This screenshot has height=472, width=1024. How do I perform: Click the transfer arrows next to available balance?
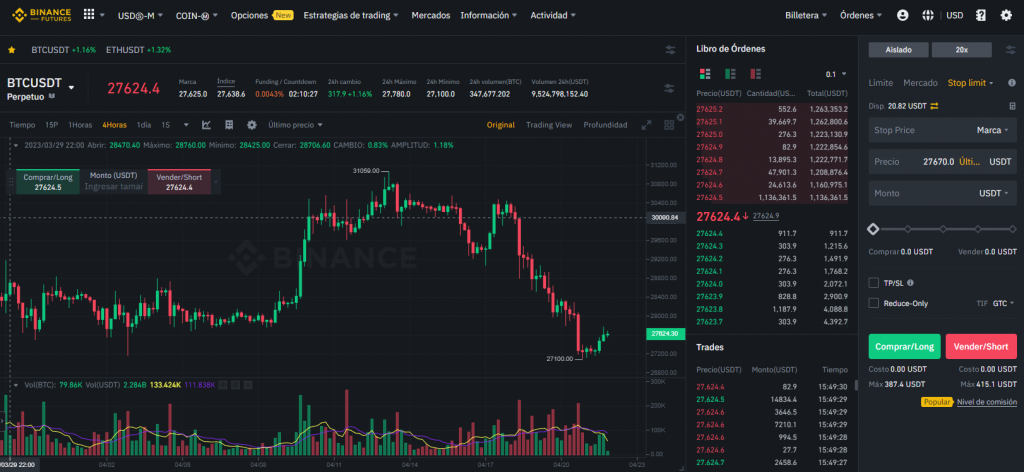pos(935,106)
